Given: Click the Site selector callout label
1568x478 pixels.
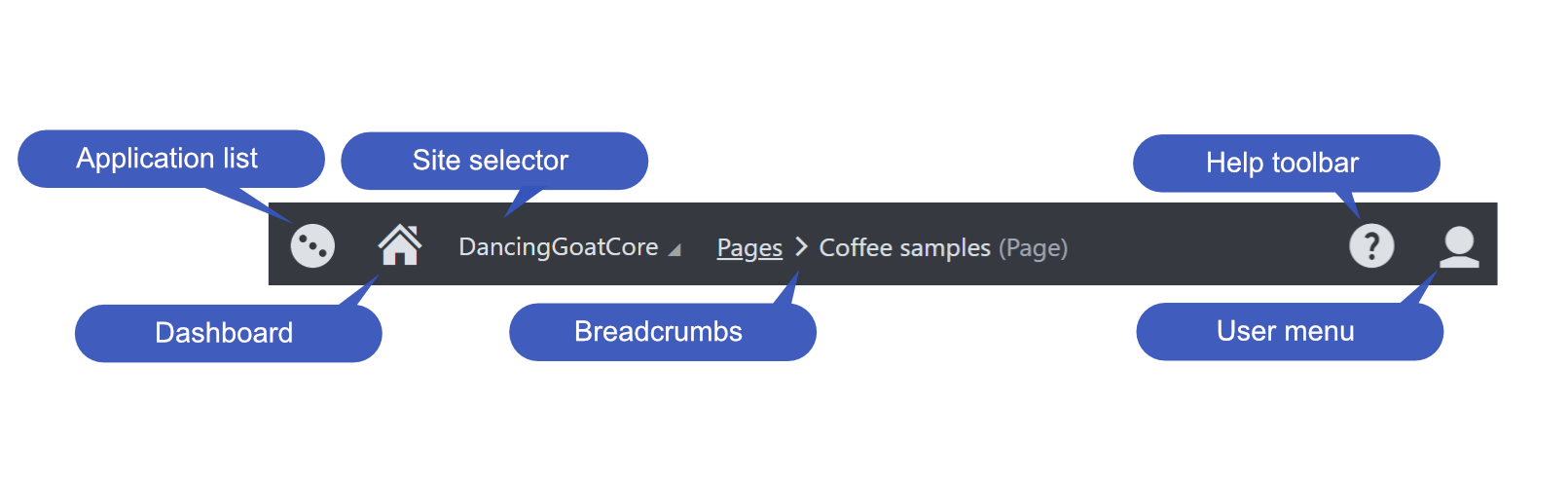Looking at the screenshot, I should pos(491,161).
